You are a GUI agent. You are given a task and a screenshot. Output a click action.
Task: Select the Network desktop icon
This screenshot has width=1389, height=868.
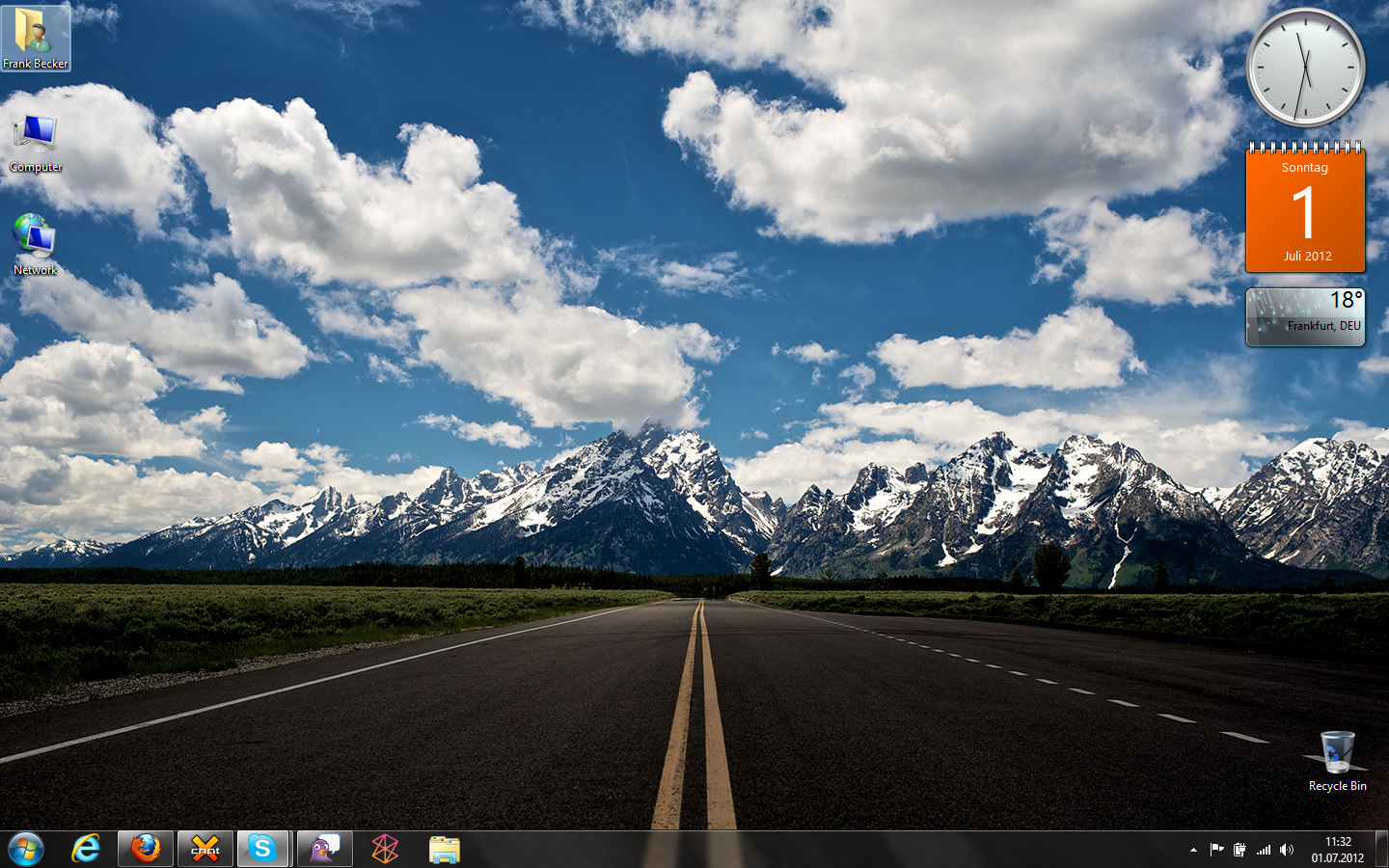(x=36, y=244)
